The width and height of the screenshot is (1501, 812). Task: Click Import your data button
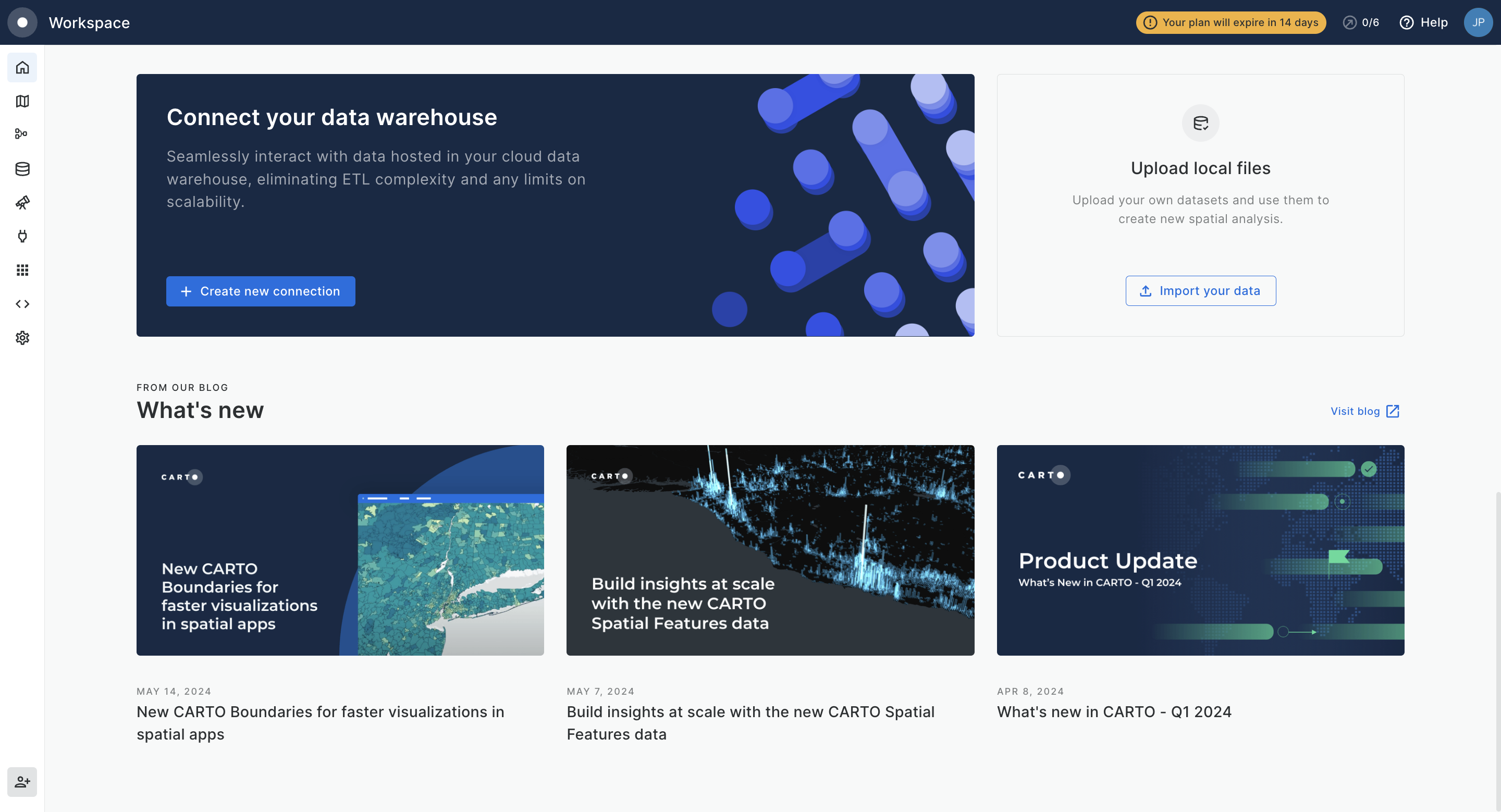click(1200, 291)
